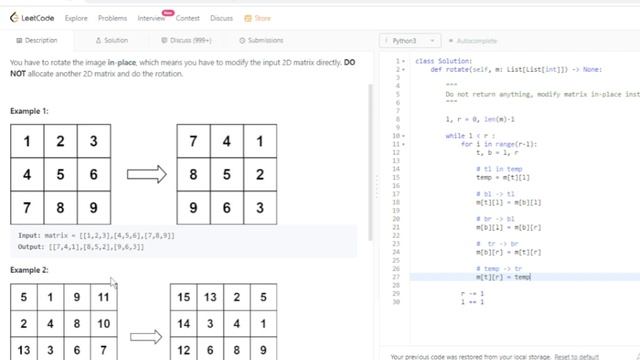This screenshot has height=360, width=640.
Task: Click code line 'm[t][l] = m[b][l]'
Action: coord(509,202)
